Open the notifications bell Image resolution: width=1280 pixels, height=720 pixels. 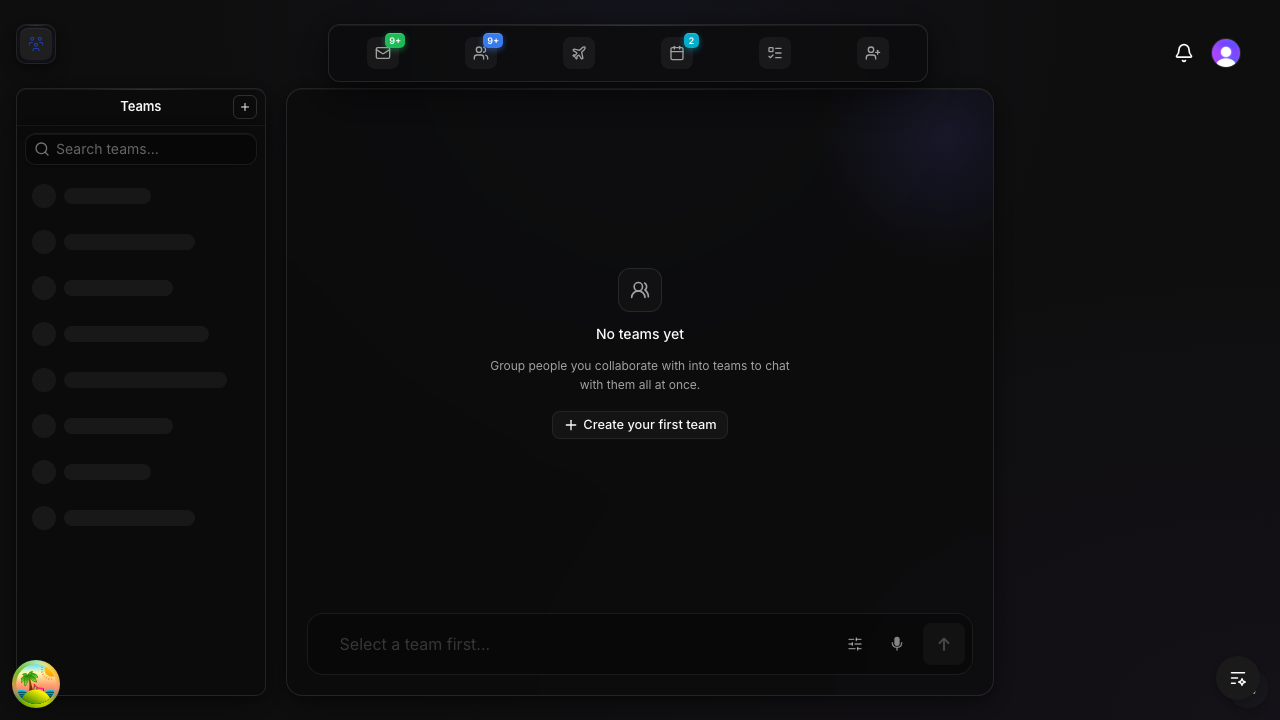tap(1184, 53)
